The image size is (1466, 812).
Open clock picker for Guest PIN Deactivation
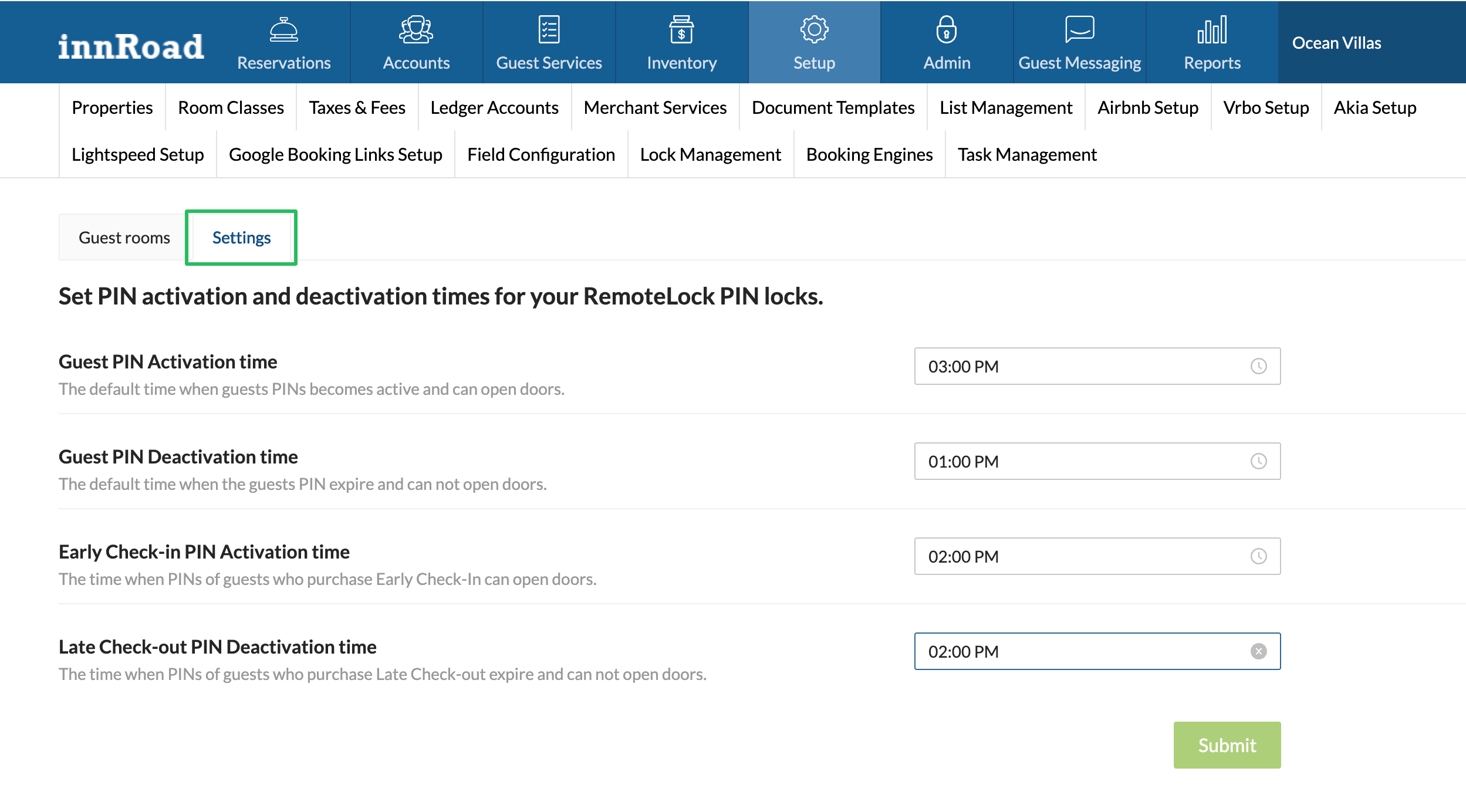pyautogui.click(x=1258, y=461)
